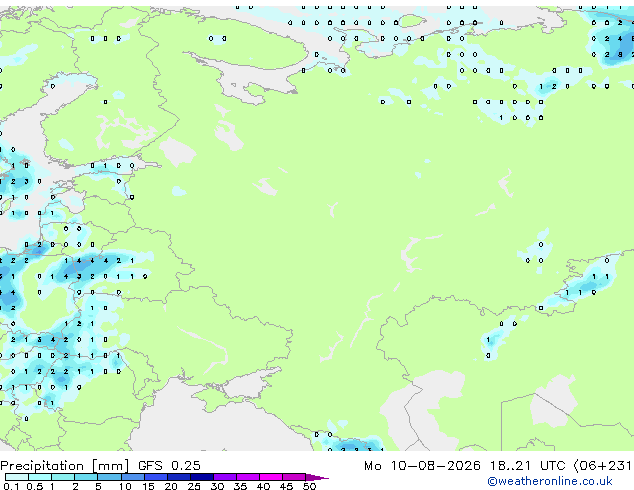
Task: Choose the 20–25 mm dark blue swatch
Action: click(x=178, y=477)
